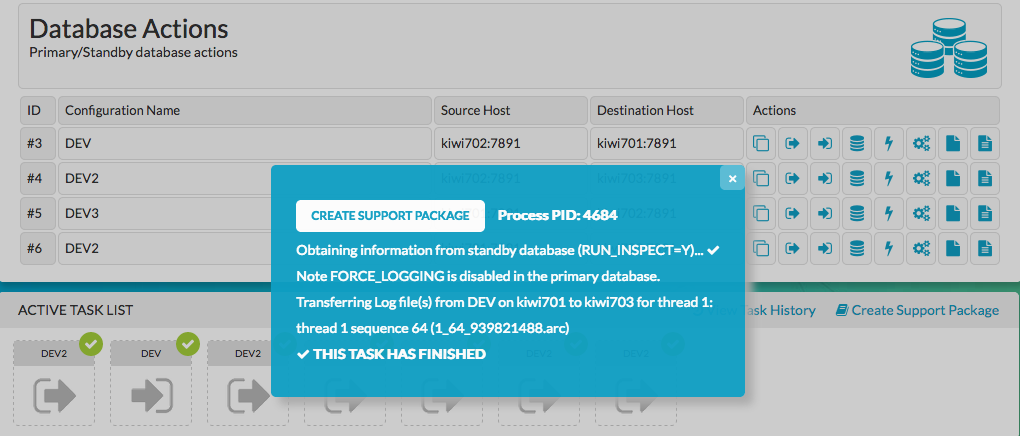
Task: Click the database stack icon in row #4
Action: coord(857,178)
